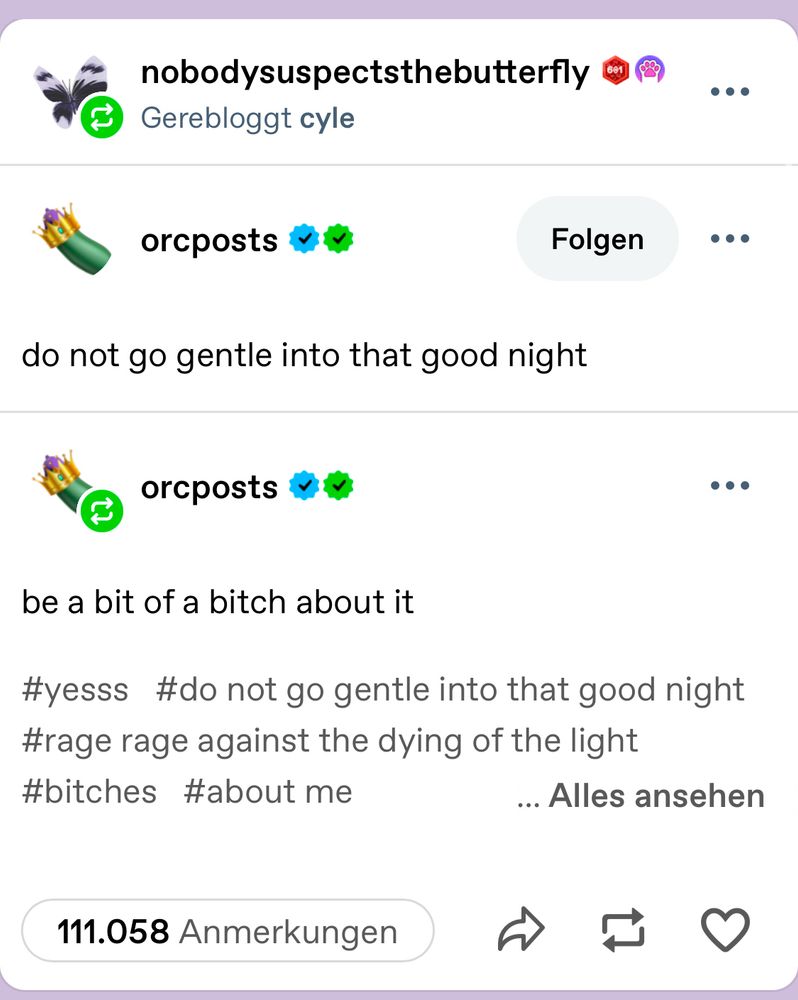Open 111.058 Anmerkungen
Viewport: 798px width, 1000px height.
(x=227, y=930)
